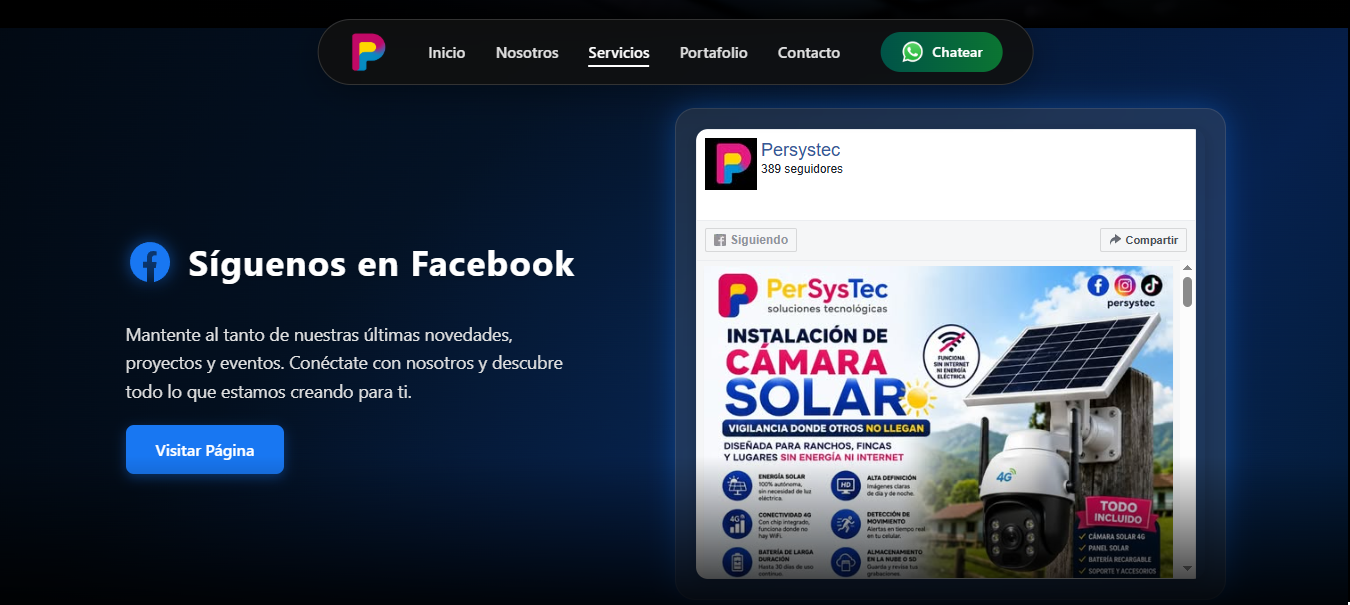This screenshot has height=605, width=1350.
Task: Click the TikTok icon in the post image
Action: tap(1152, 285)
